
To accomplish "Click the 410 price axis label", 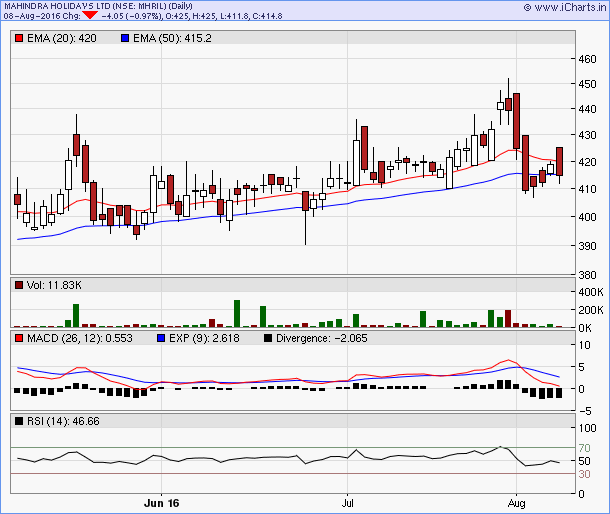I will pyautogui.click(x=587, y=189).
